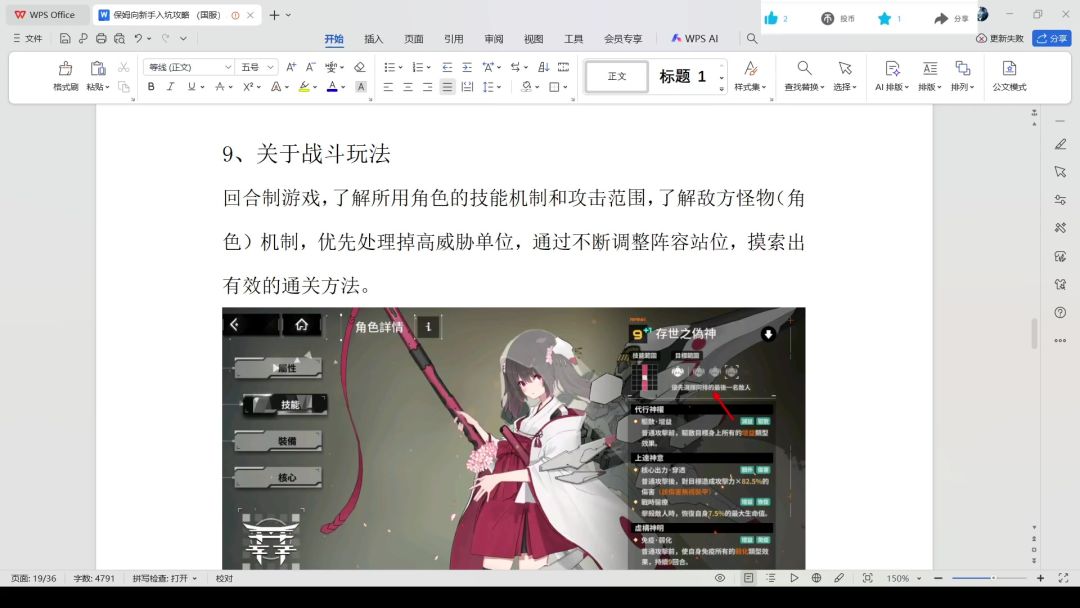Viewport: 1080px width, 608px height.
Task: Apply the 标题 1 heading style
Action: pyautogui.click(x=683, y=76)
